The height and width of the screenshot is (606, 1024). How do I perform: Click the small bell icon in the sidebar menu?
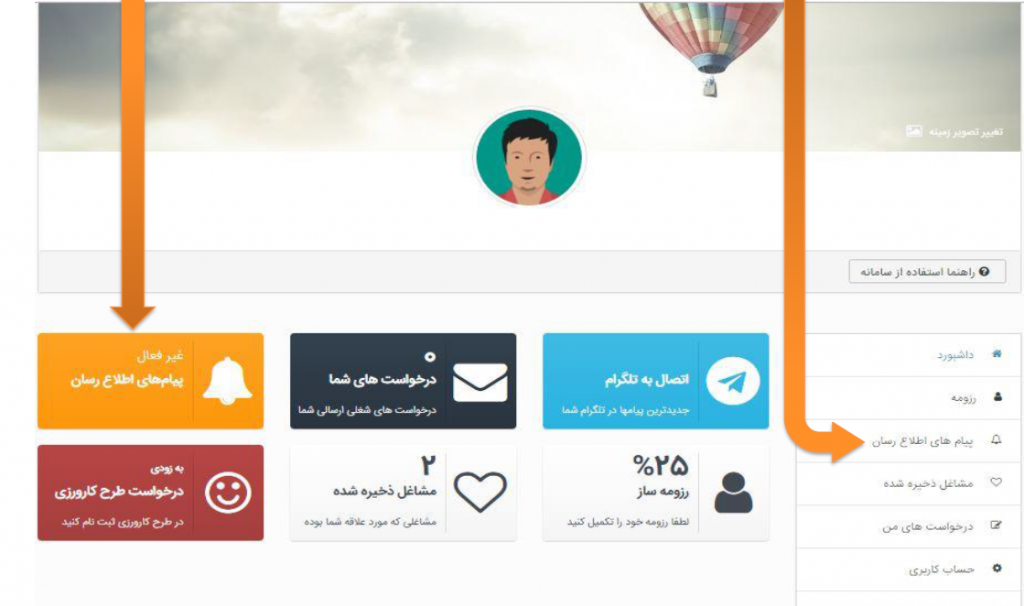point(996,439)
